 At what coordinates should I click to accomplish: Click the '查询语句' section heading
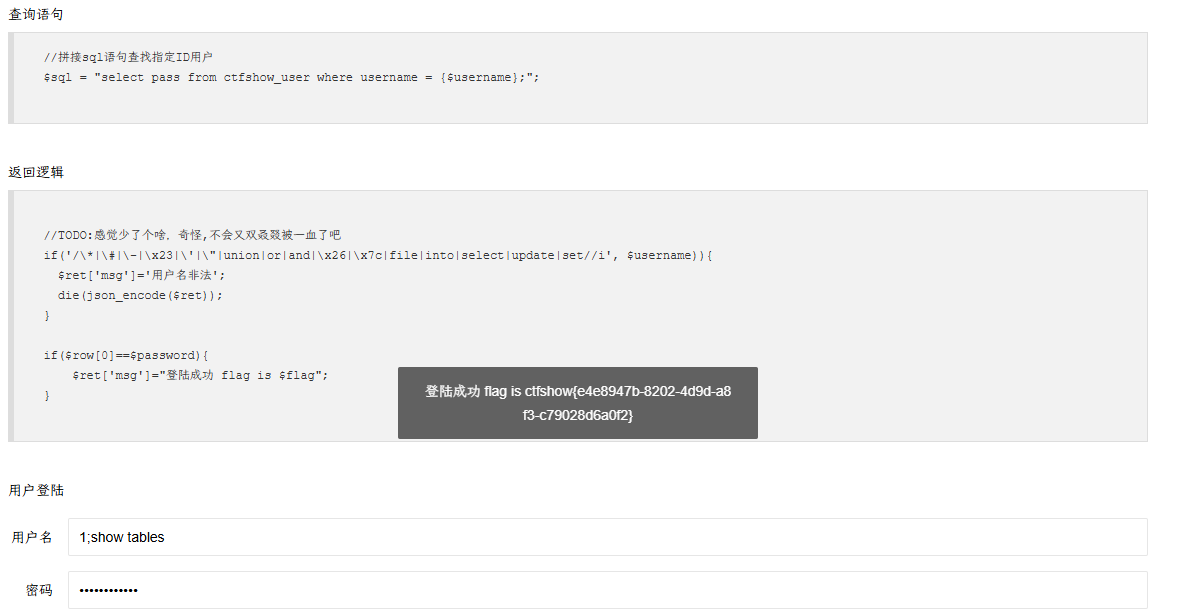click(x=36, y=14)
